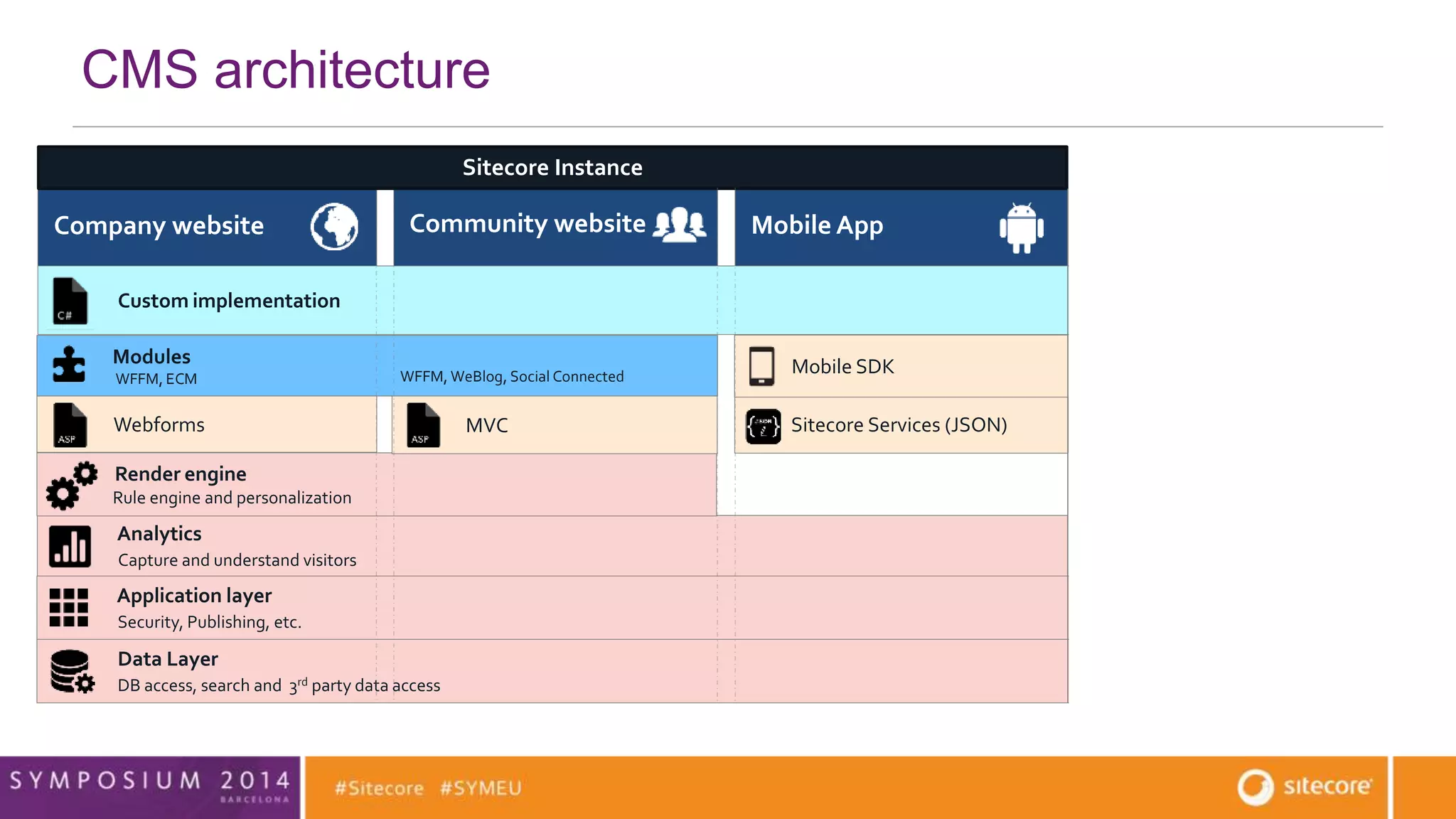Click the Company website heading
The height and width of the screenshot is (819, 1456).
click(x=159, y=226)
